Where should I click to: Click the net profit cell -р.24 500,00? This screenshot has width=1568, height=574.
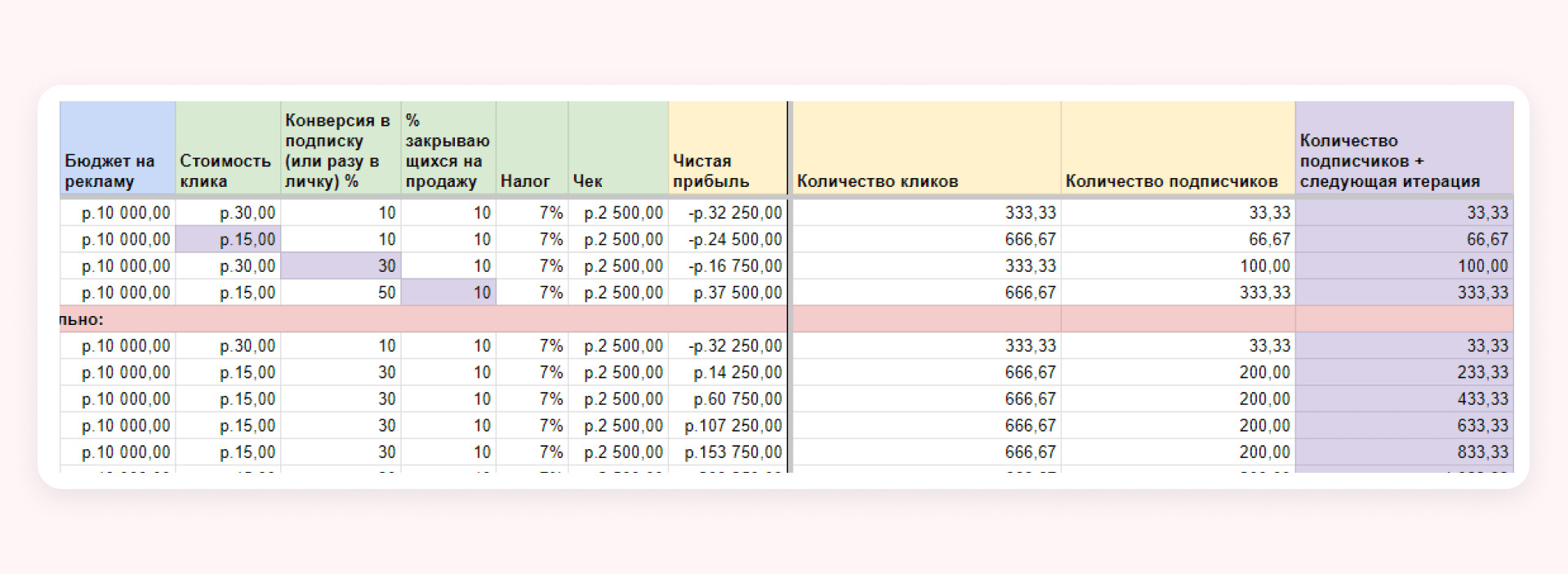pyautogui.click(x=727, y=239)
